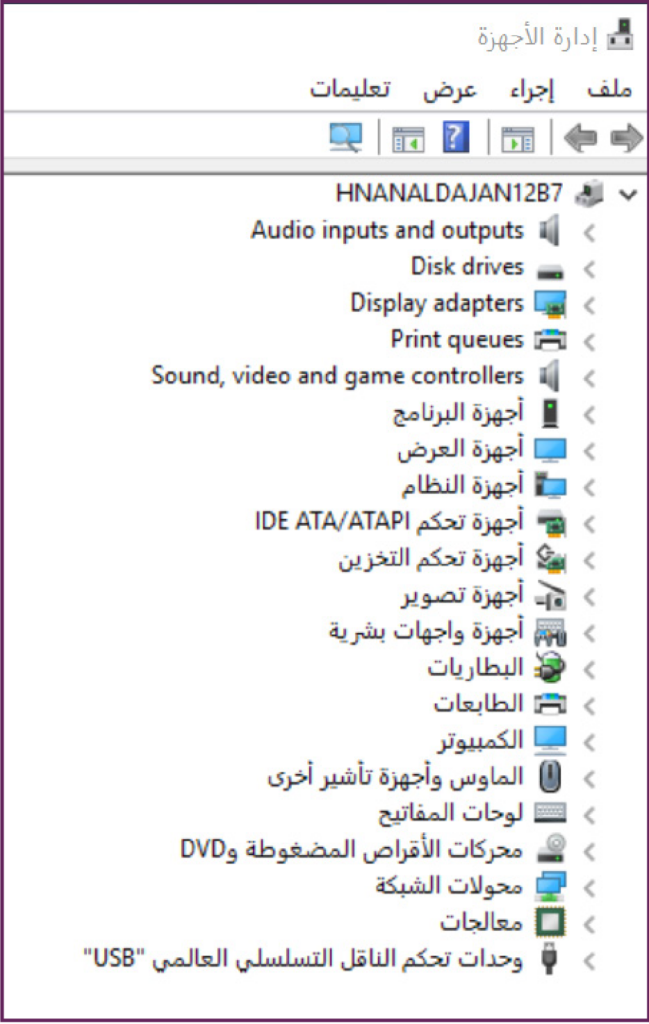649x1024 pixels.
Task: Open the إجراء menu
Action: pyautogui.click(x=532, y=89)
